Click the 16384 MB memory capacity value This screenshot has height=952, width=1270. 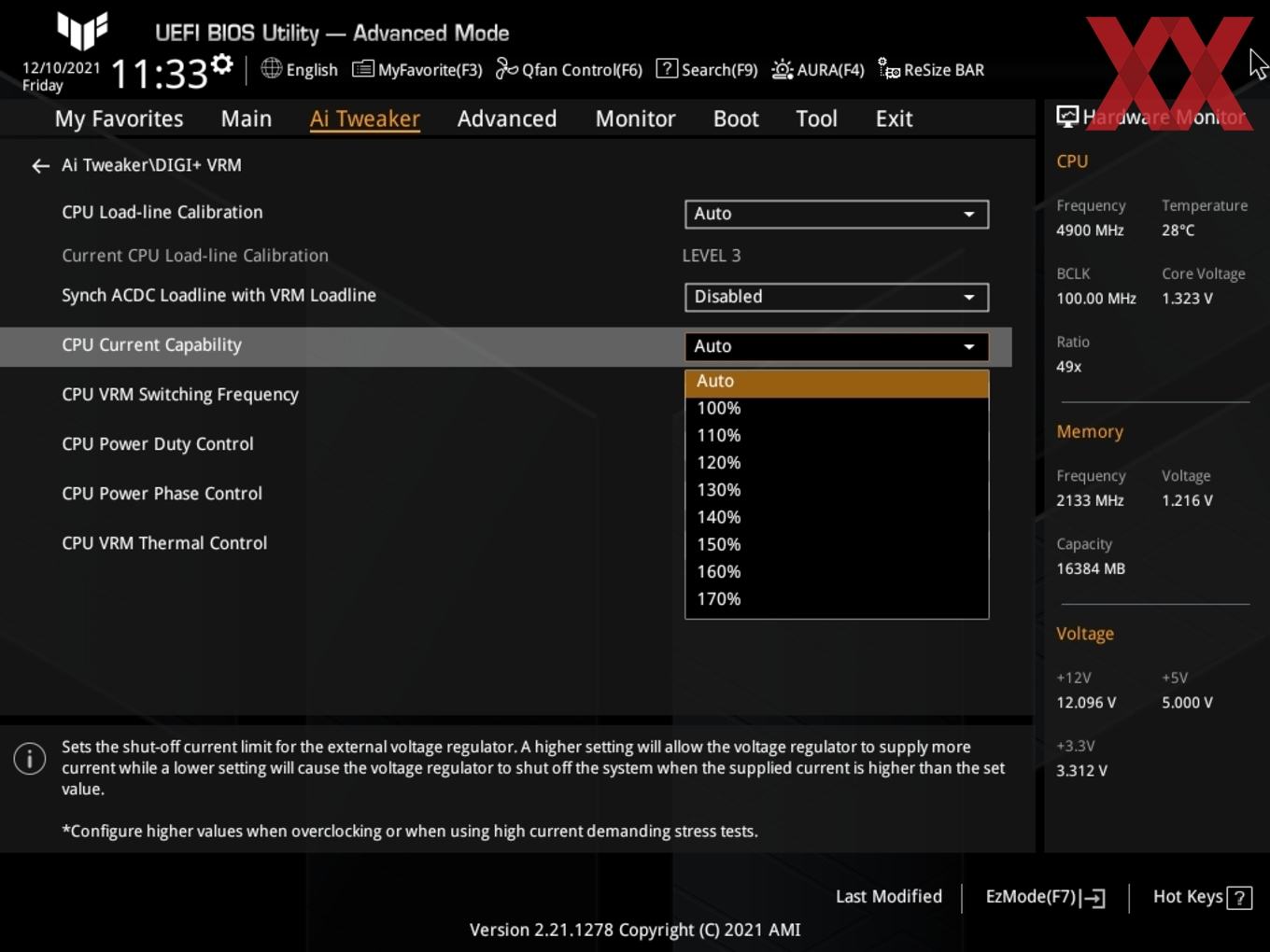1091,568
